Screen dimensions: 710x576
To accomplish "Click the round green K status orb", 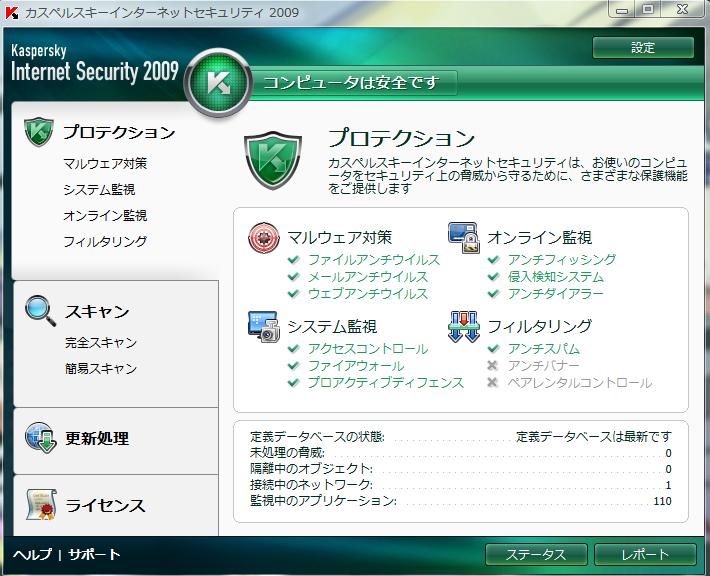I will 219,83.
